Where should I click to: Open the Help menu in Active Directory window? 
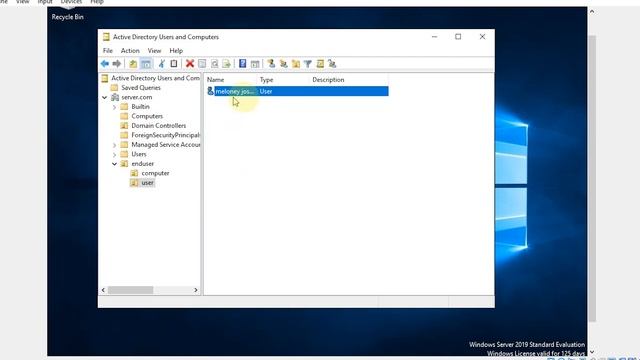point(176,51)
